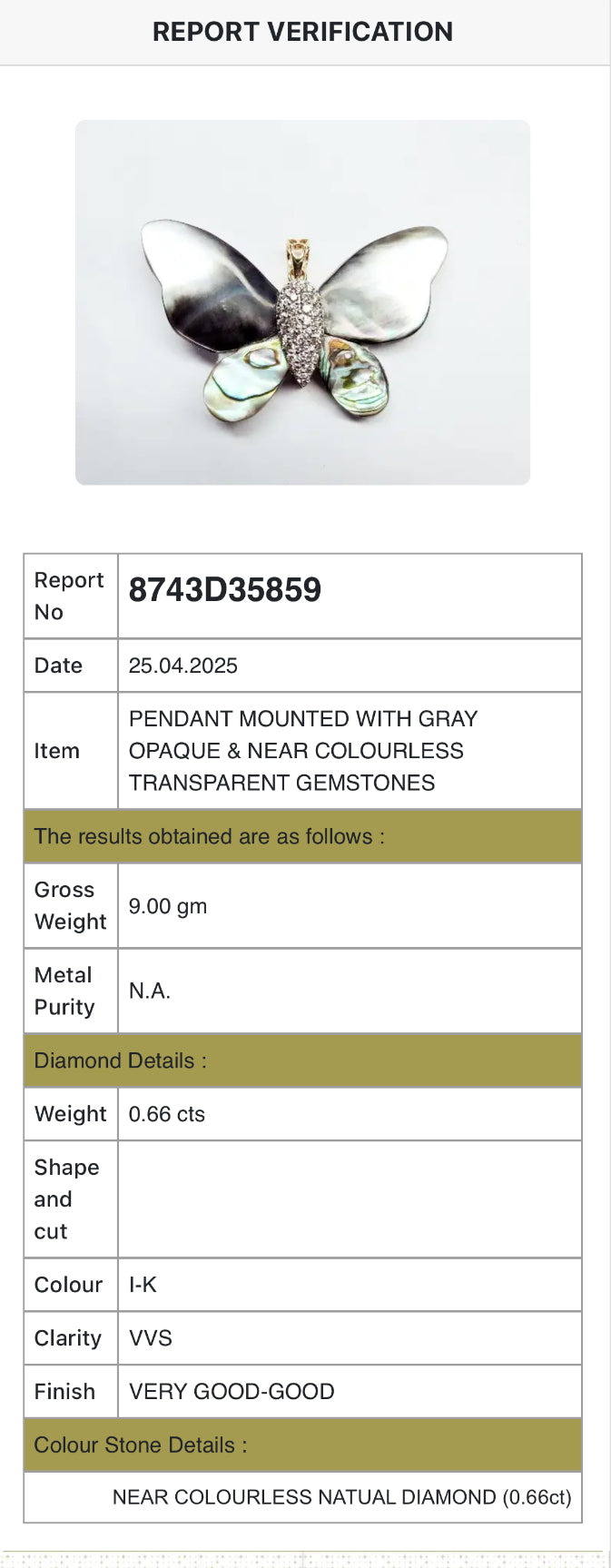This screenshot has width=611, height=1568.
Task: Click the butterfly pendant photo
Action: pyautogui.click(x=302, y=302)
